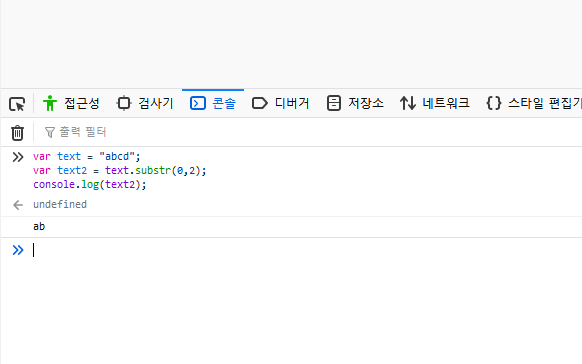Select the 콘솔 console tab
Screen dimensions: 582x364
[213, 103]
